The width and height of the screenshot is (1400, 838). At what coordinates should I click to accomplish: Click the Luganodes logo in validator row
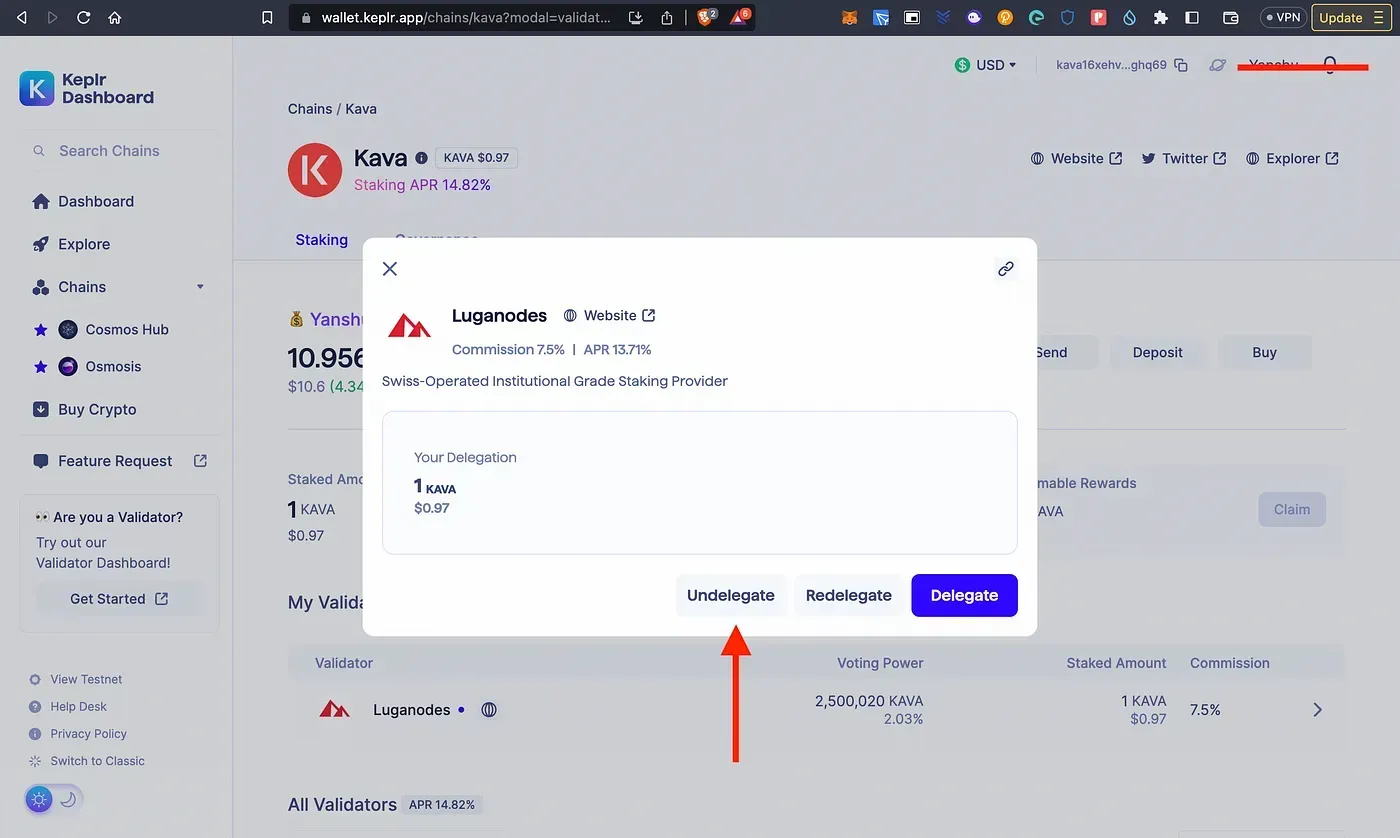334,709
